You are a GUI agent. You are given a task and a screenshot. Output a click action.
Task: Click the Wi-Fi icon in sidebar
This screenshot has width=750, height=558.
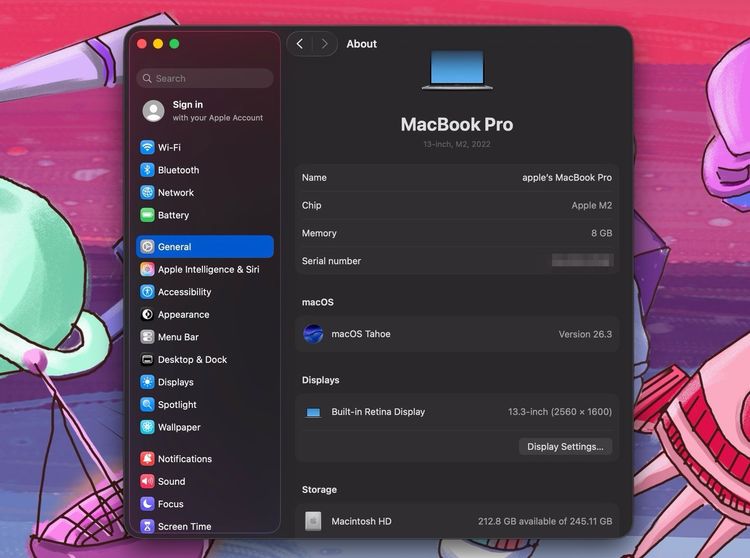pyautogui.click(x=147, y=147)
